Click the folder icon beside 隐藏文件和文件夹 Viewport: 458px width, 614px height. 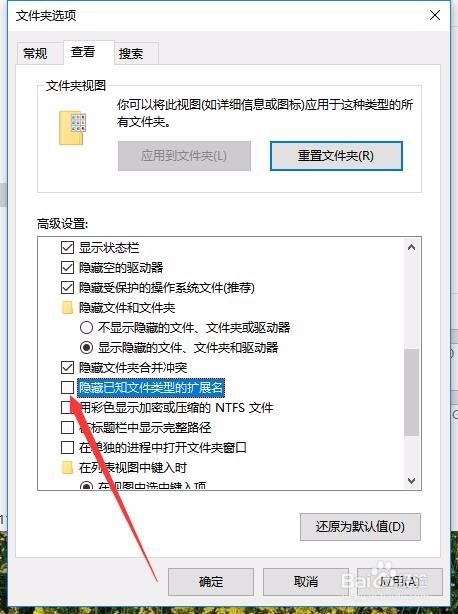click(67, 308)
